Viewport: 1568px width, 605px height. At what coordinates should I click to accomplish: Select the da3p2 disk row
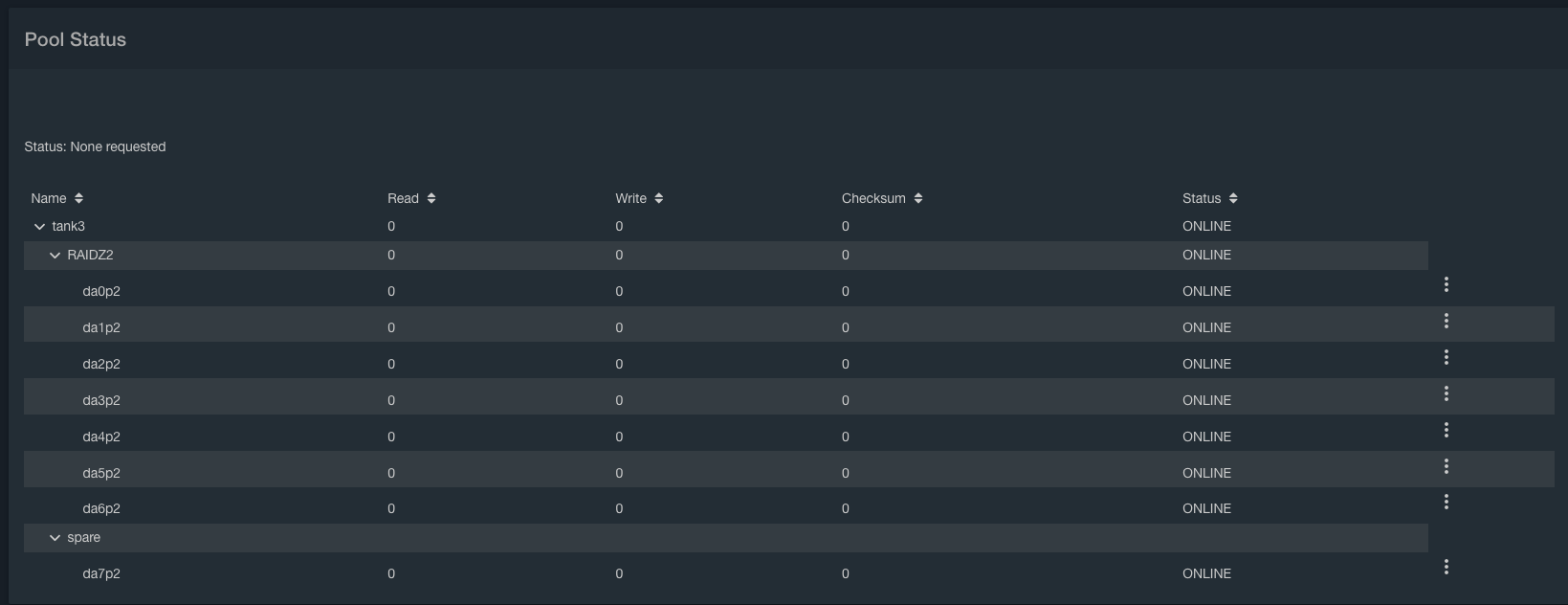(101, 400)
